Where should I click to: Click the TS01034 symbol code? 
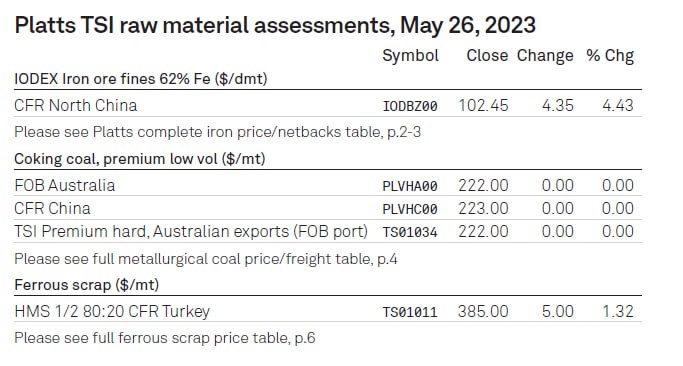pos(410,233)
